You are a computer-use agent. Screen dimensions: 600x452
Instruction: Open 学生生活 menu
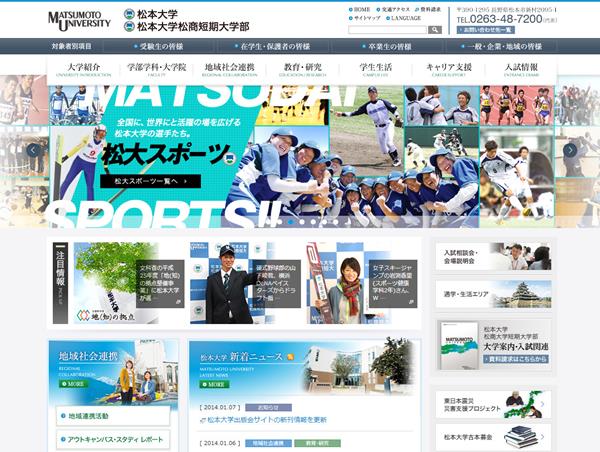pyautogui.click(x=375, y=69)
